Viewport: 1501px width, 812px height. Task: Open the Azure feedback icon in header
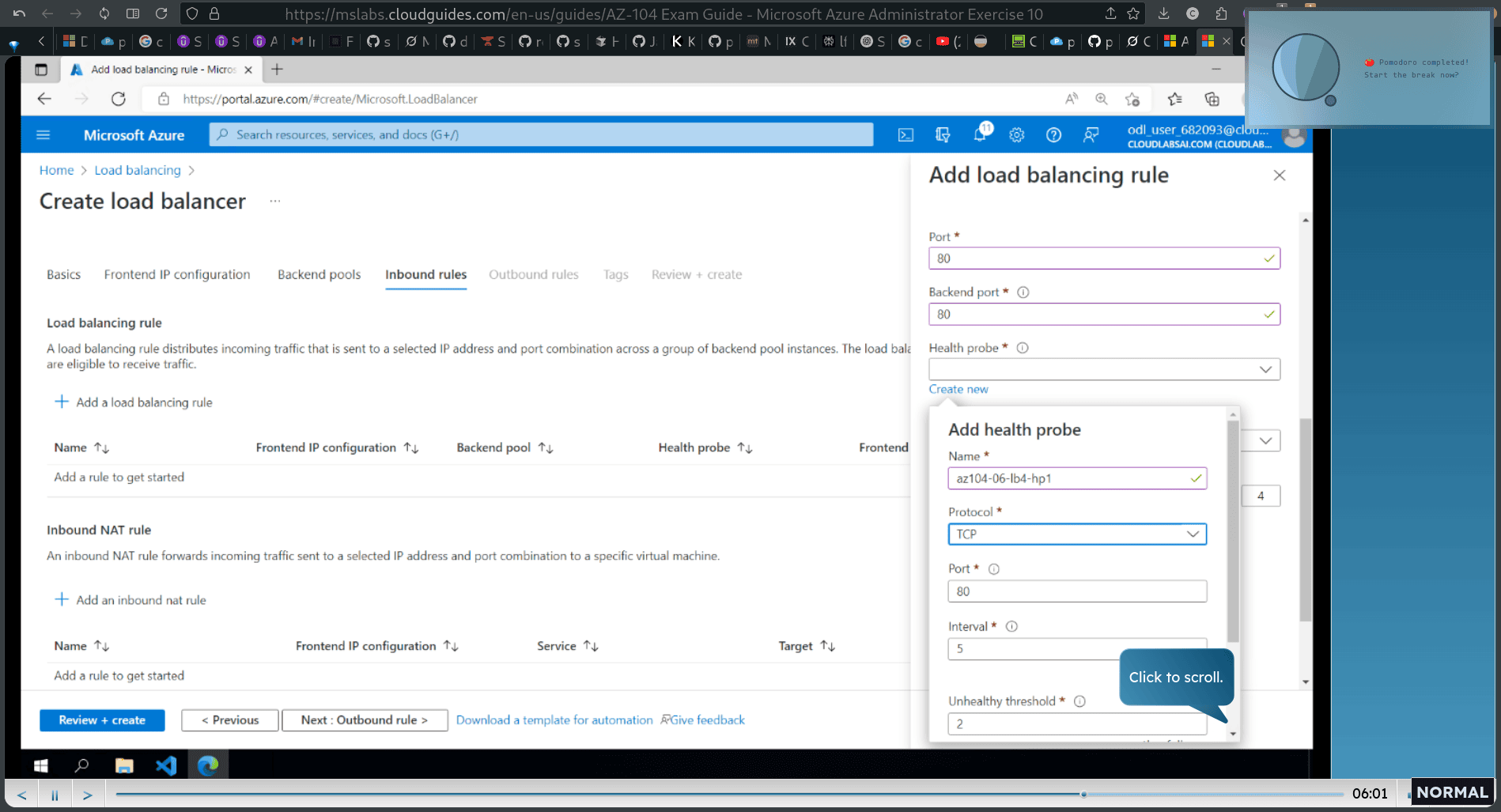click(1091, 135)
